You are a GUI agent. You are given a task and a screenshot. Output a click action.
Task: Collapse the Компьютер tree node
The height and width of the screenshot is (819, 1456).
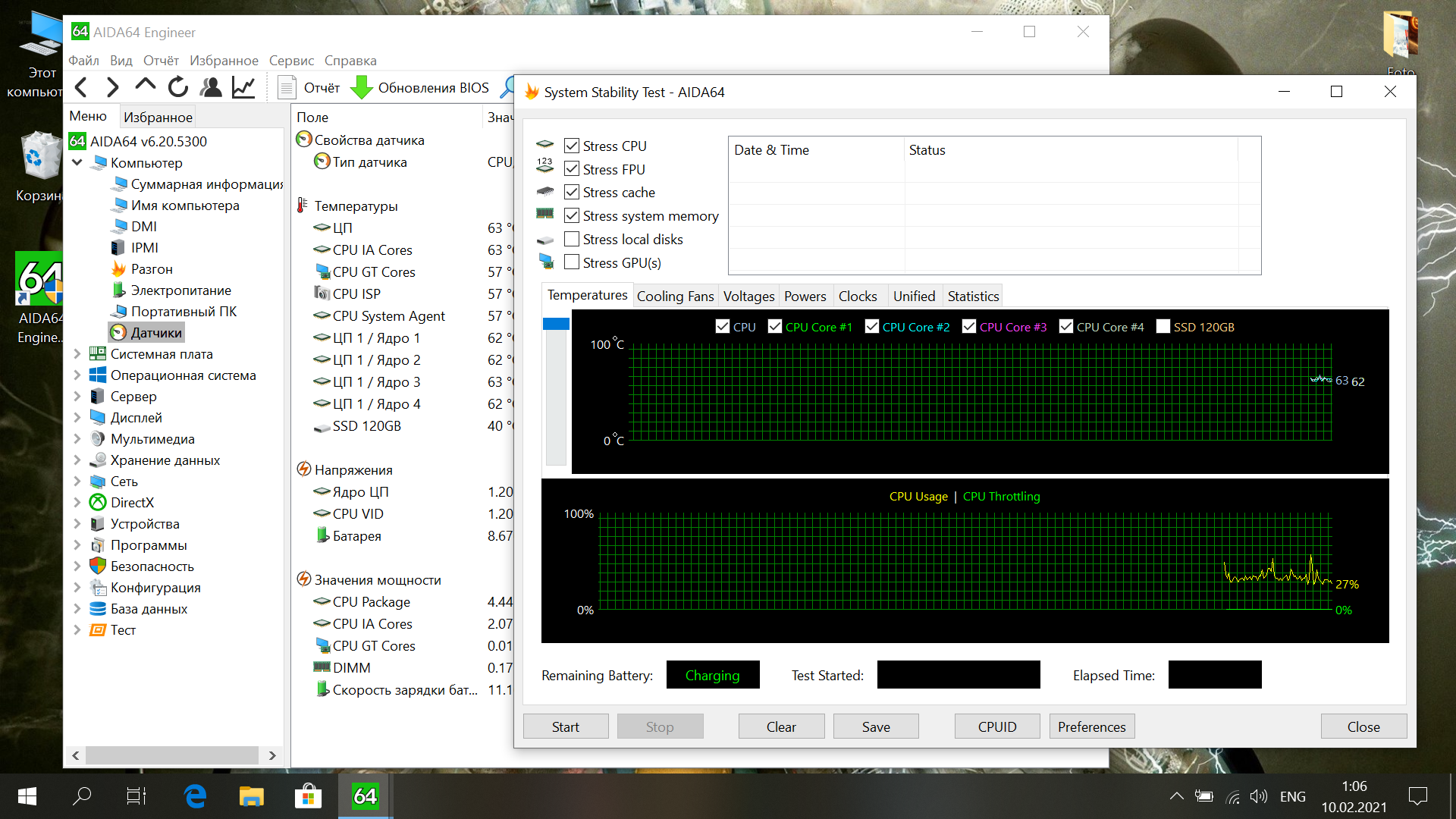(77, 163)
